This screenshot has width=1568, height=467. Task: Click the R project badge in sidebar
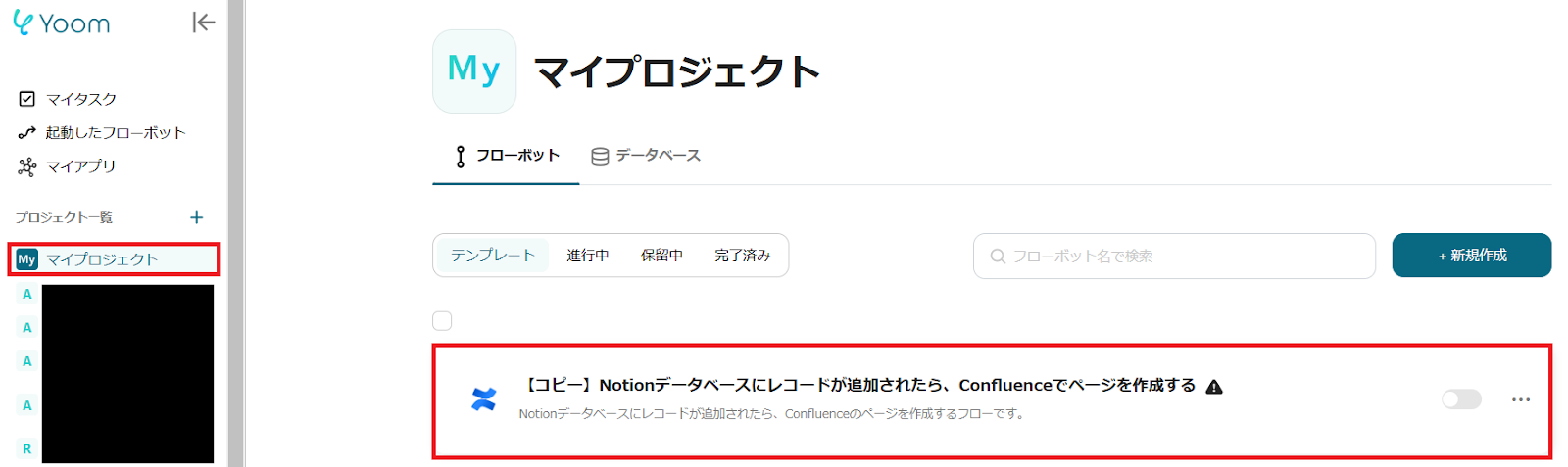tap(27, 448)
